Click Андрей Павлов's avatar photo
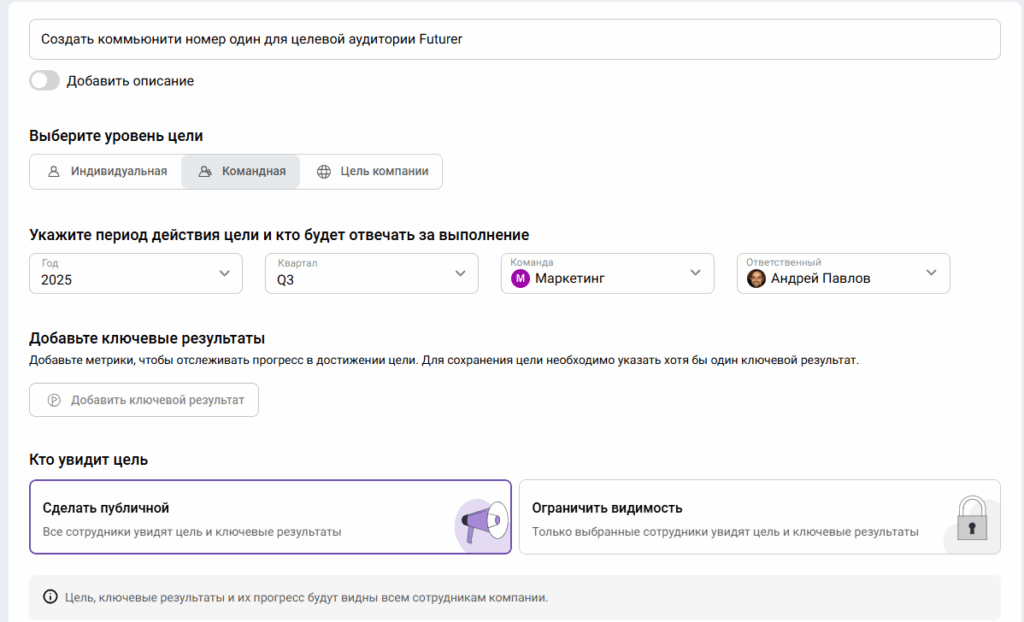This screenshot has height=622, width=1024. 756,278
